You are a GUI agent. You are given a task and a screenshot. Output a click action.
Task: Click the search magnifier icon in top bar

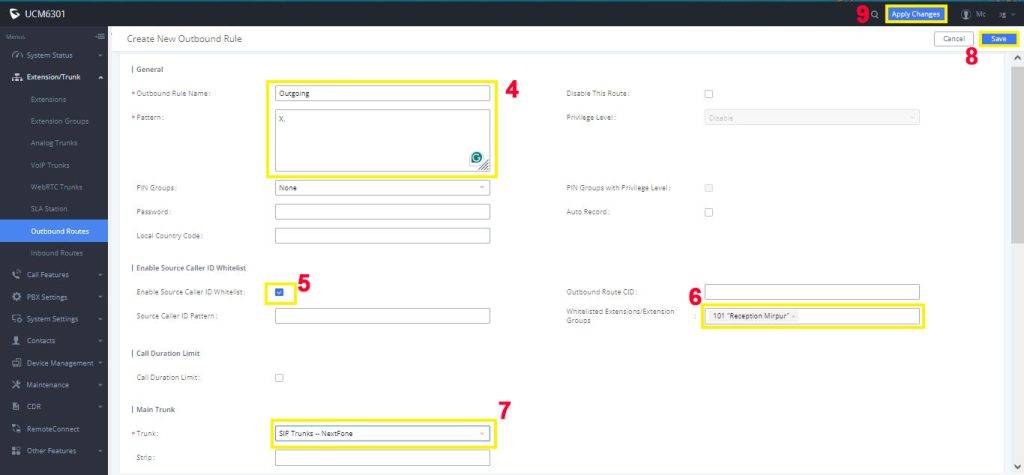pos(875,14)
